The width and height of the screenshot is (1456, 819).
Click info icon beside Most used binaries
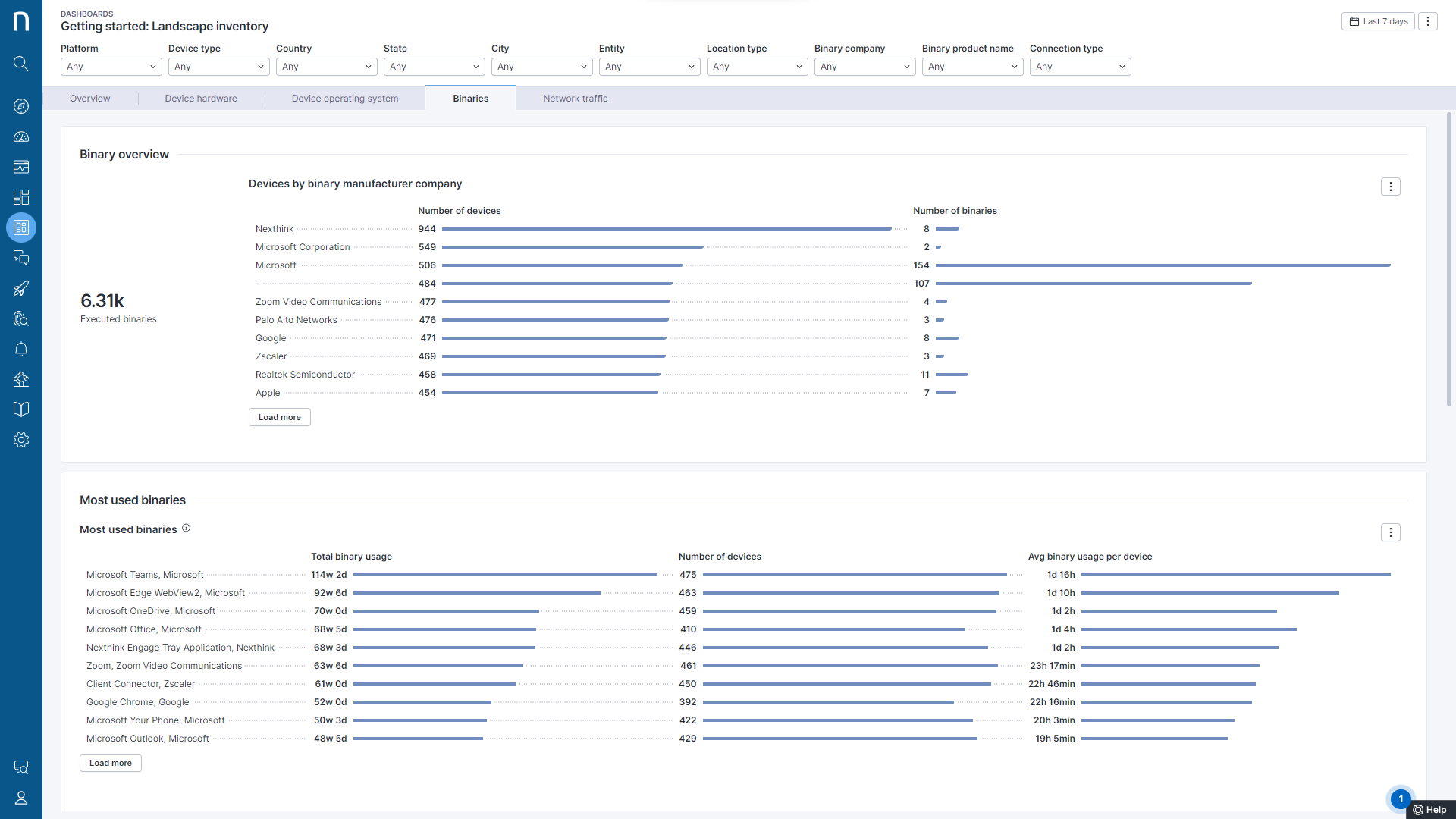click(x=186, y=529)
